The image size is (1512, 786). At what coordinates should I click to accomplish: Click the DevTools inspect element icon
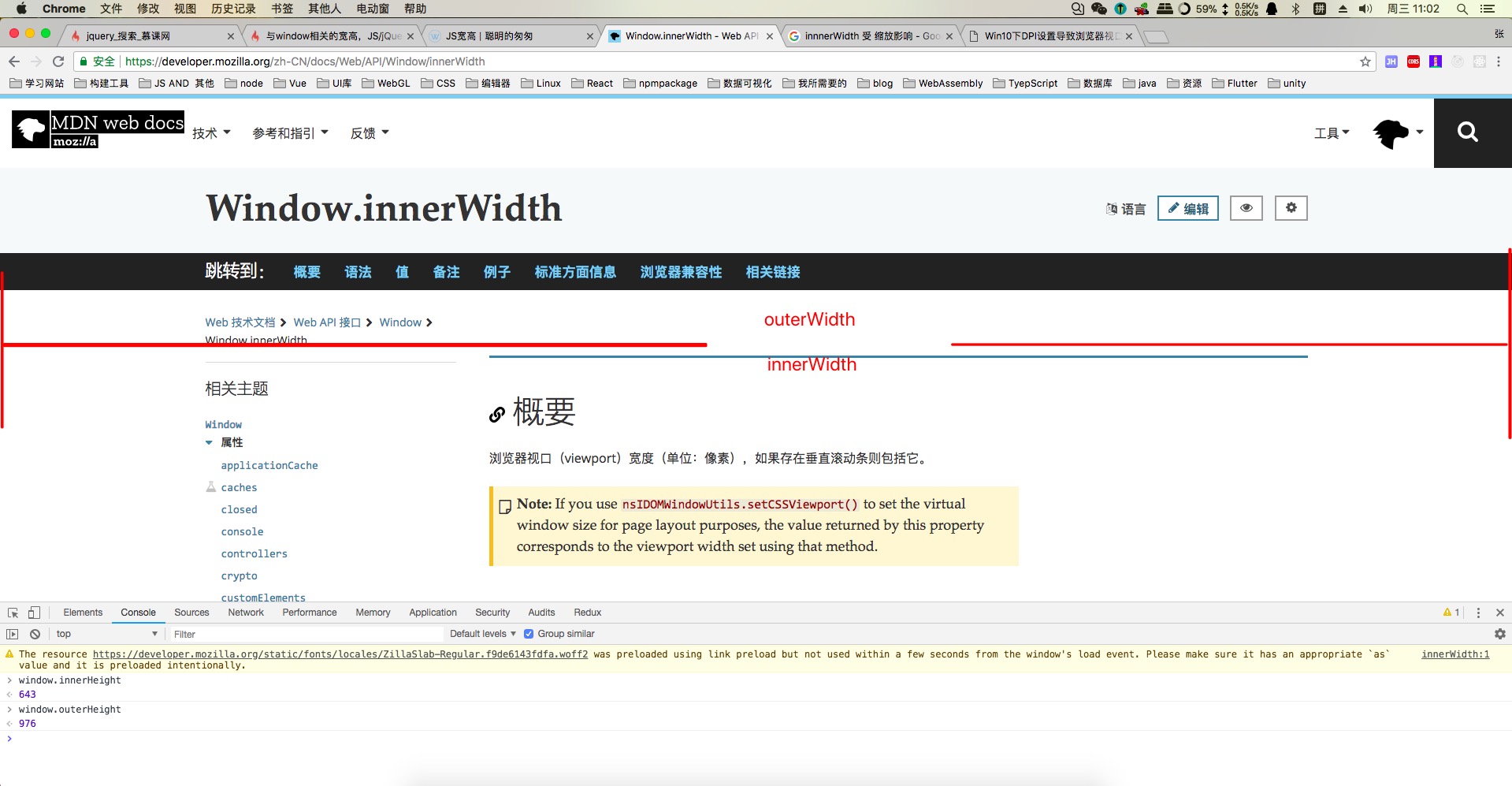(x=13, y=613)
